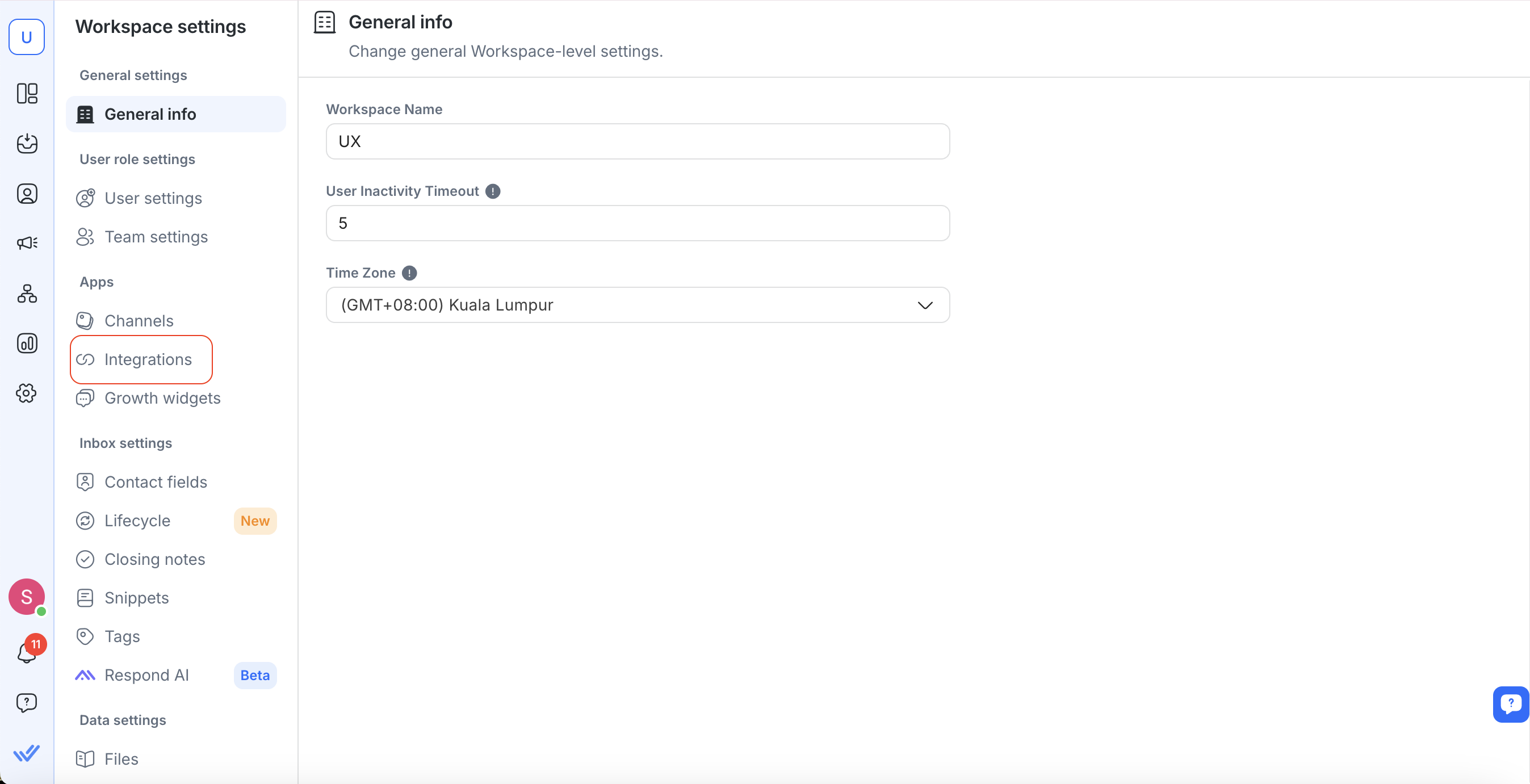Click the notifications bell icon

27,653
